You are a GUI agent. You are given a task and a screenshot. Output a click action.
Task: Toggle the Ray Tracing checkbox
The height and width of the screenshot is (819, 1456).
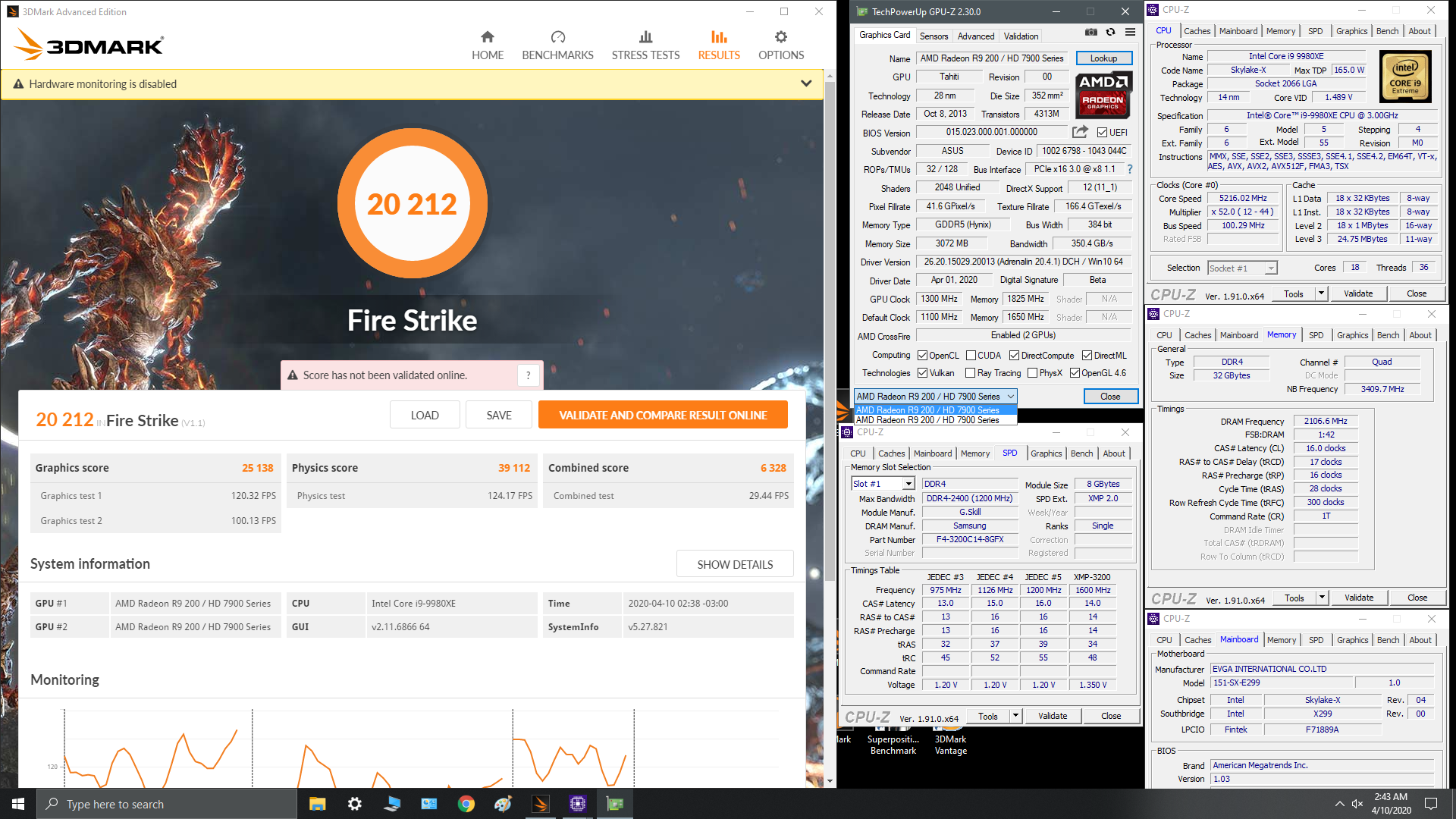click(970, 372)
